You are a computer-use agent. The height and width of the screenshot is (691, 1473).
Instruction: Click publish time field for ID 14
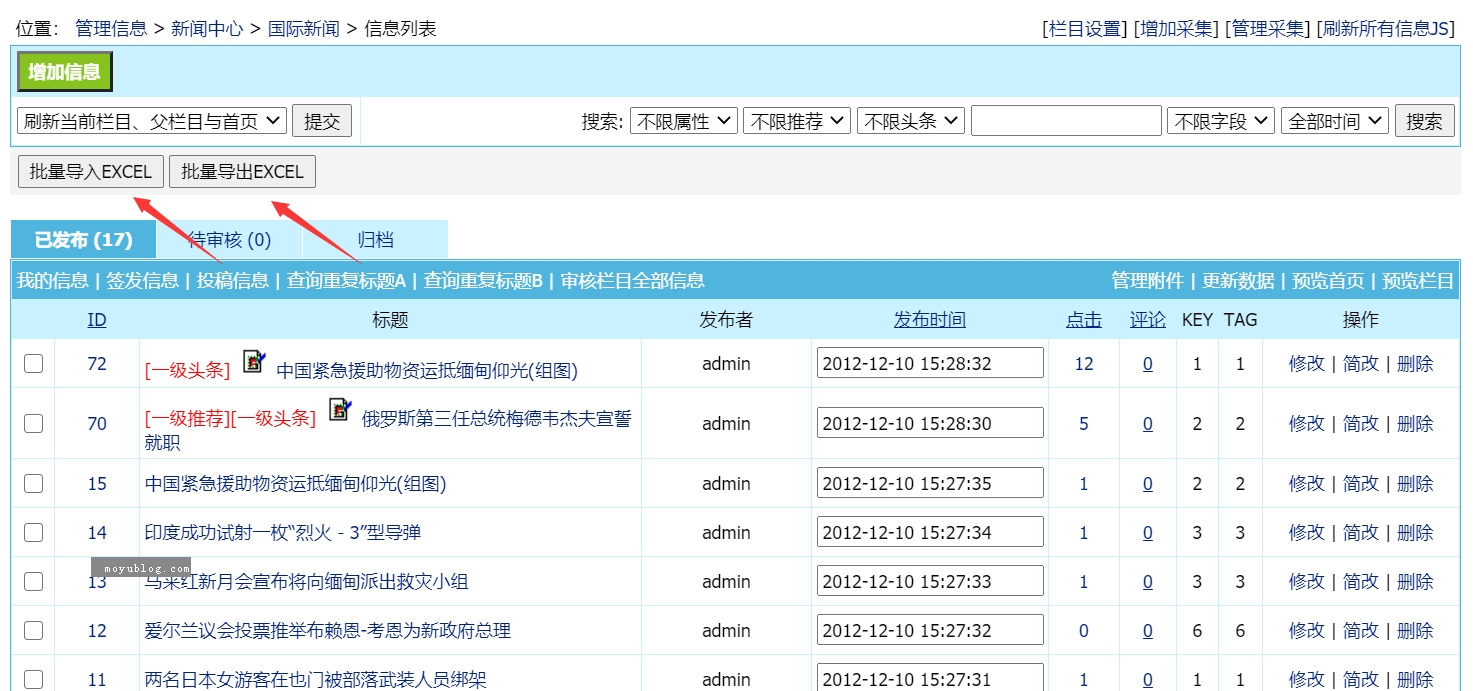[x=930, y=532]
